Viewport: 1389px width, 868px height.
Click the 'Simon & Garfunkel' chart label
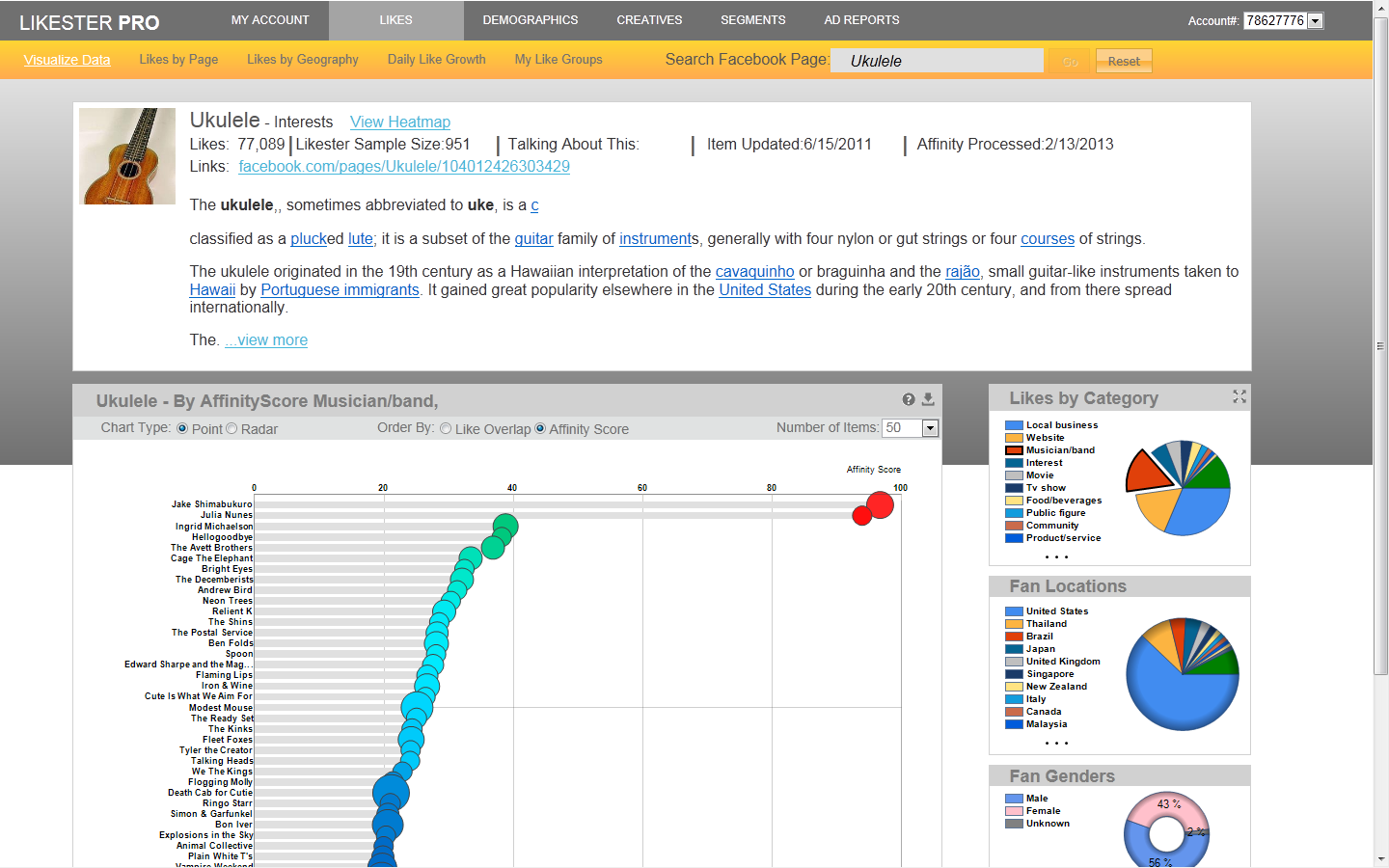pos(212,814)
